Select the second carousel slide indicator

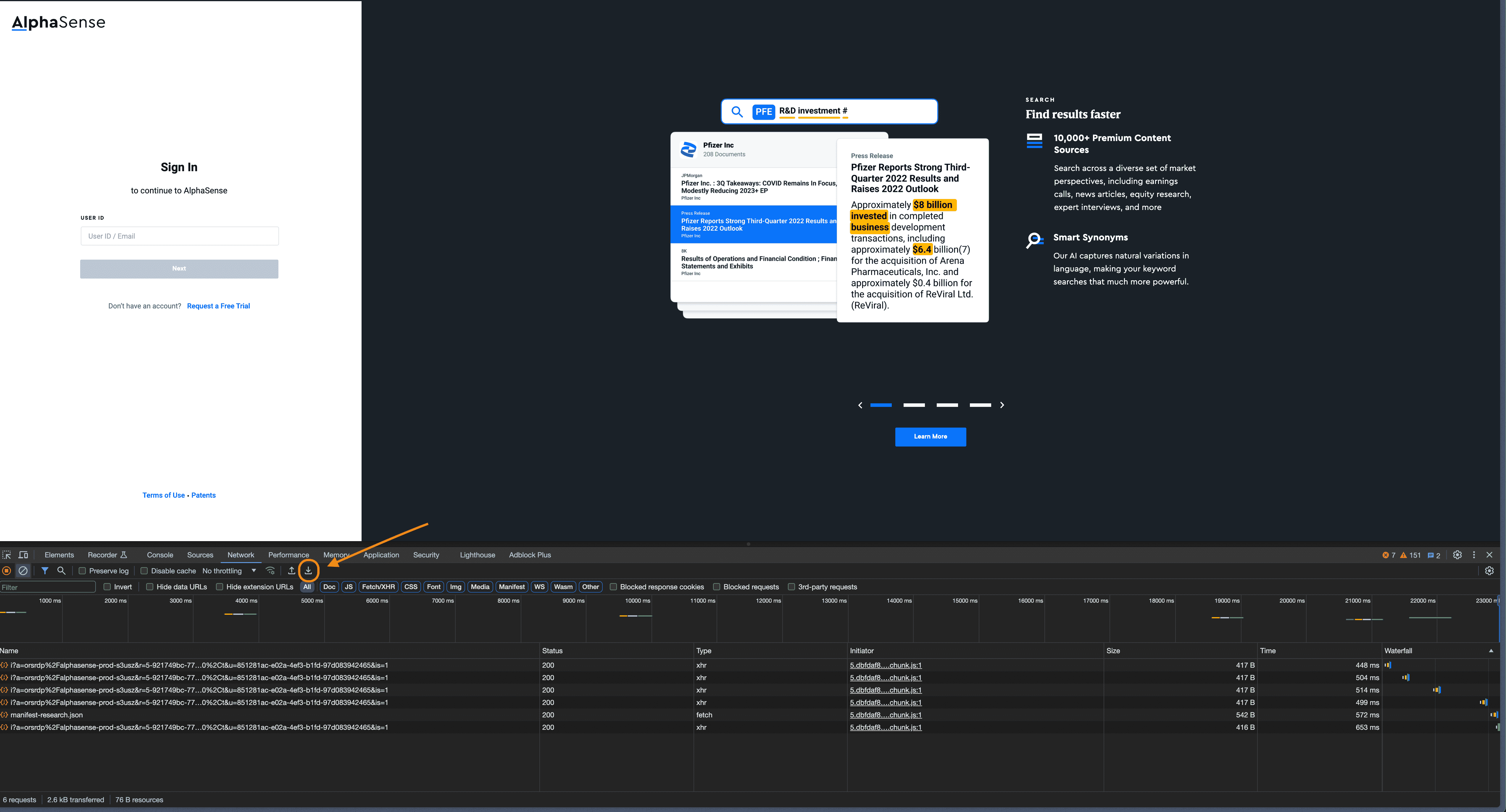[x=914, y=405]
